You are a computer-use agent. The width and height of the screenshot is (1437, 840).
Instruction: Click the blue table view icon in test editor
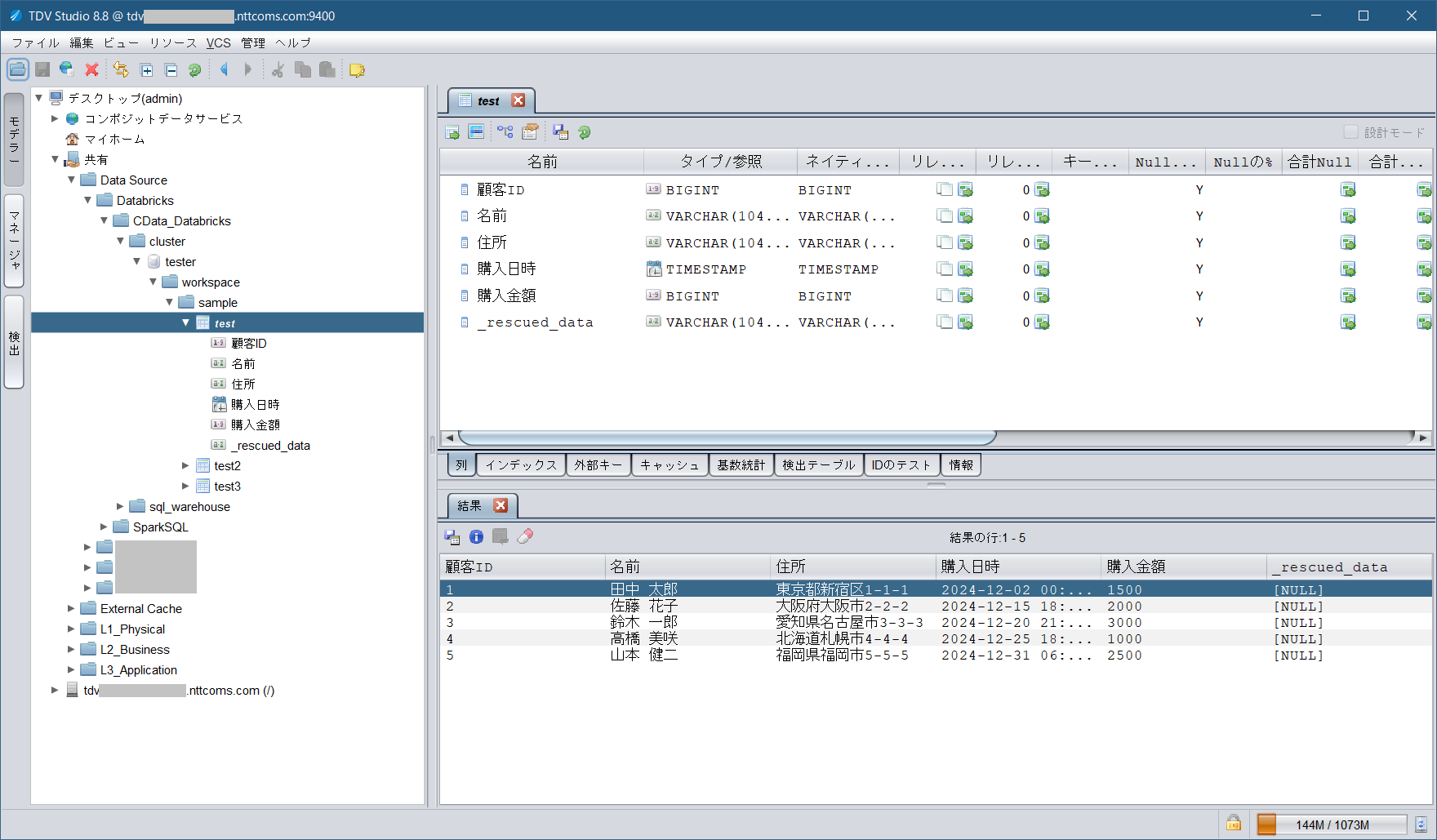point(476,131)
